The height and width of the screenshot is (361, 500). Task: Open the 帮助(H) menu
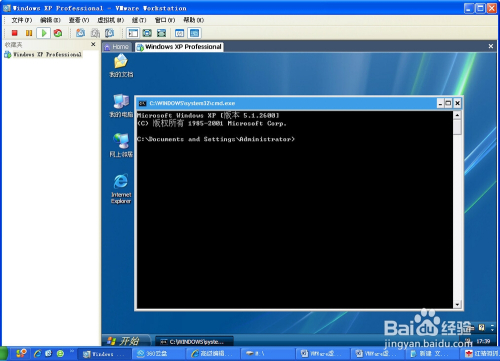(193, 20)
